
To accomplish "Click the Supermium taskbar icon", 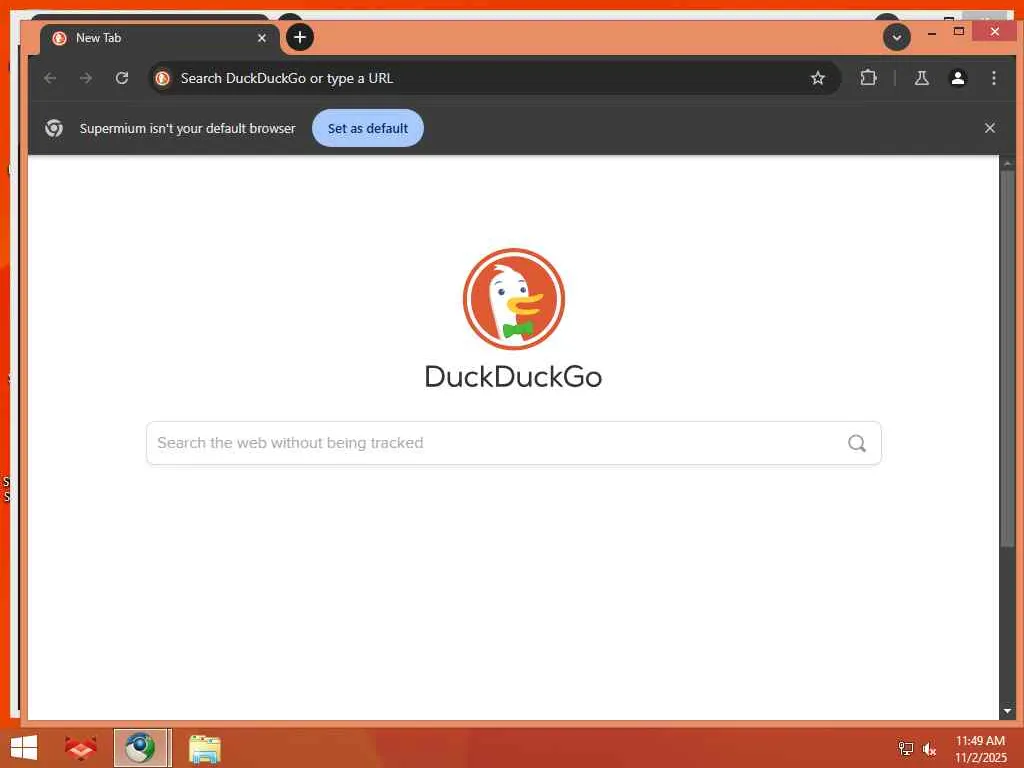I will 142,748.
